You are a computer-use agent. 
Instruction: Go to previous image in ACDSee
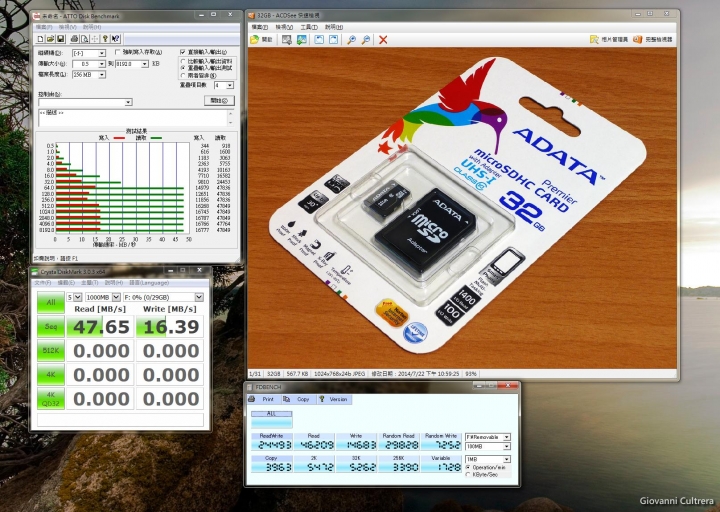pos(319,39)
